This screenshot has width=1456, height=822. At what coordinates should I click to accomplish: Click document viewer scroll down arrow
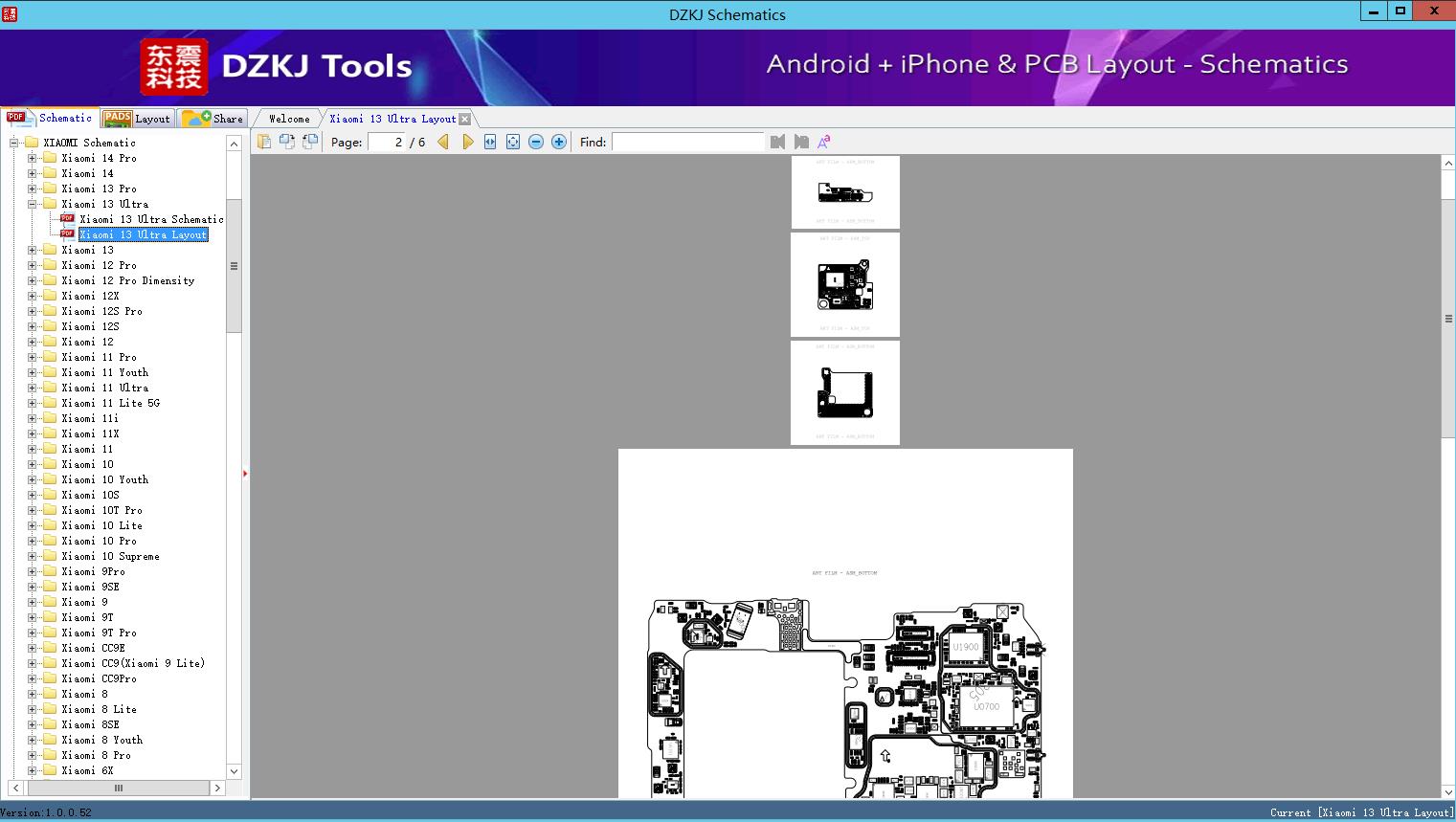click(x=1448, y=790)
